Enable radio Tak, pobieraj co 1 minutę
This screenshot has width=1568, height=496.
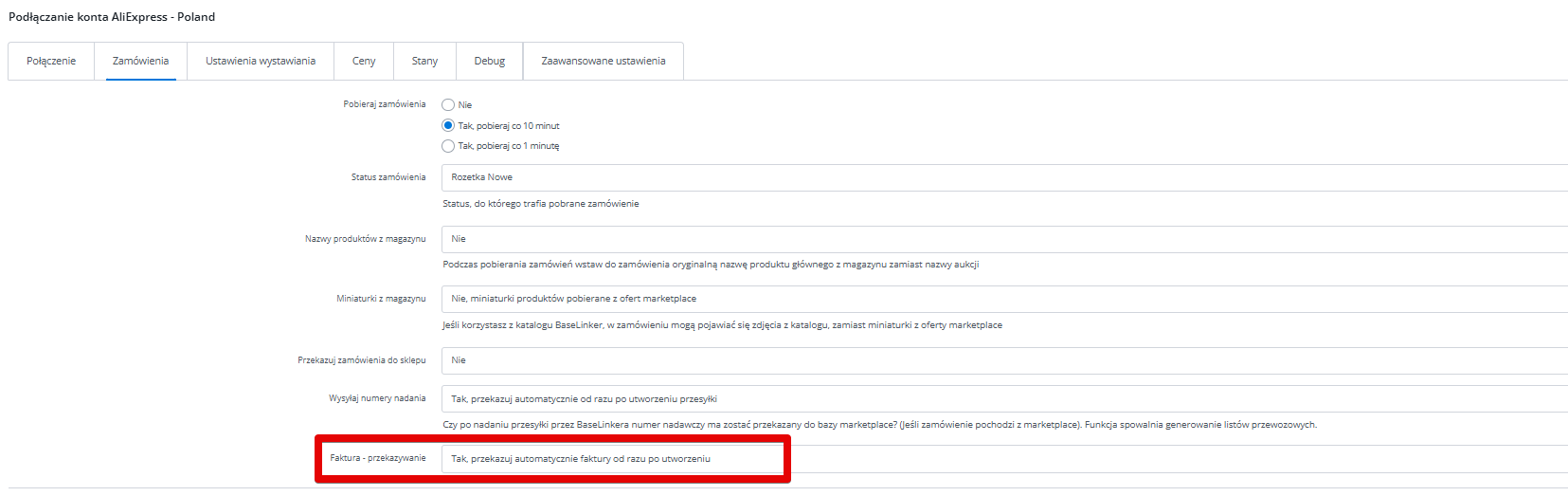point(448,146)
